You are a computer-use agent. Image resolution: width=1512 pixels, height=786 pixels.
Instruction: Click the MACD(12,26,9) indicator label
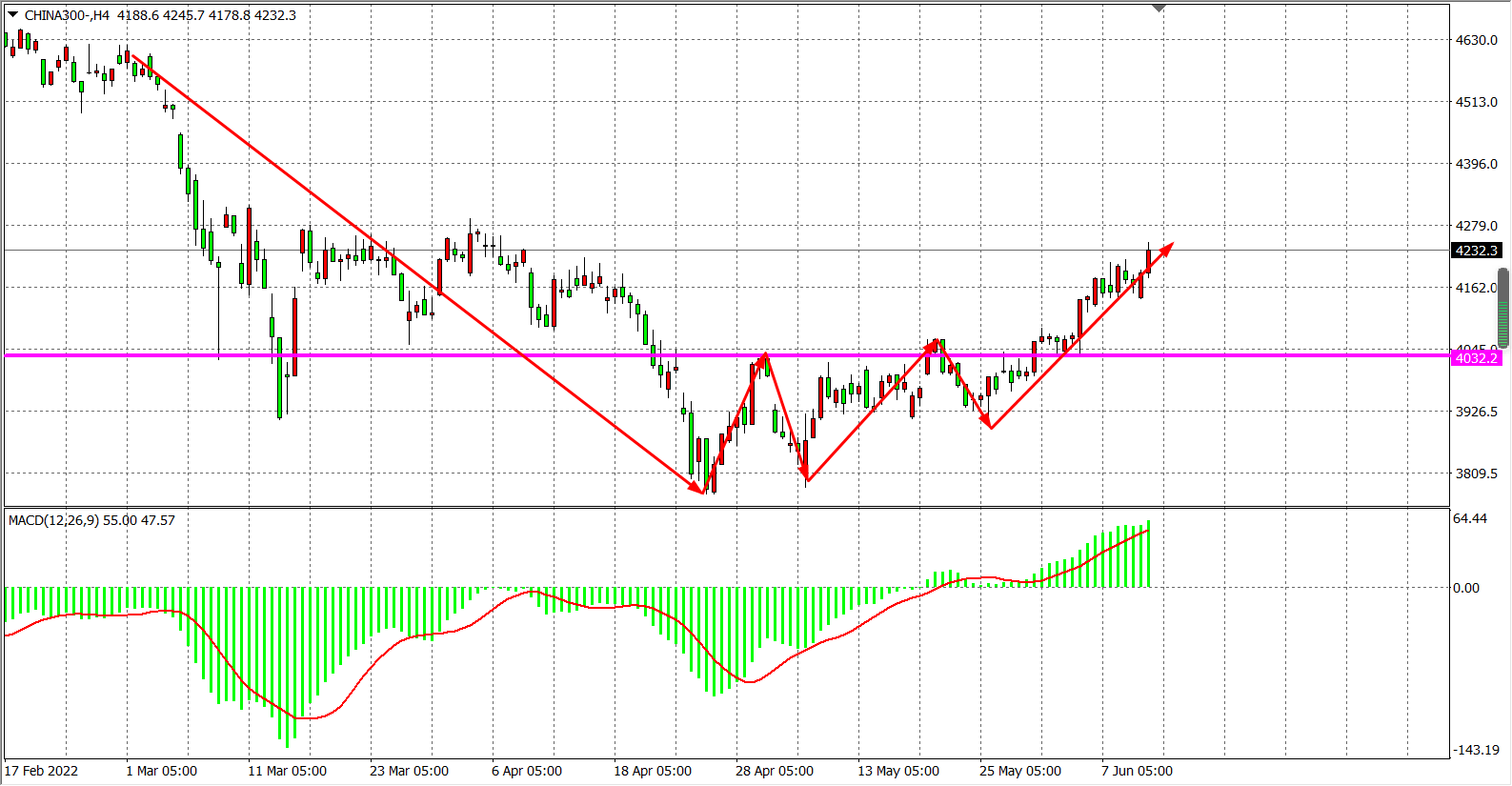pyautogui.click(x=53, y=520)
